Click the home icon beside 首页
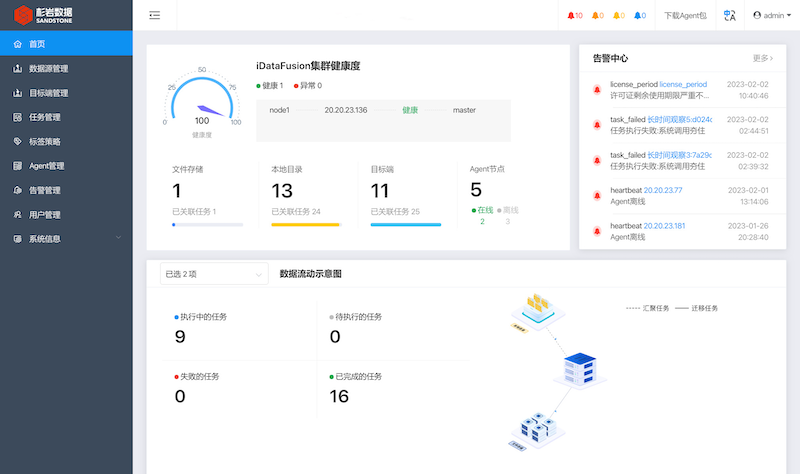Image resolution: width=800 pixels, height=474 pixels. (18, 44)
